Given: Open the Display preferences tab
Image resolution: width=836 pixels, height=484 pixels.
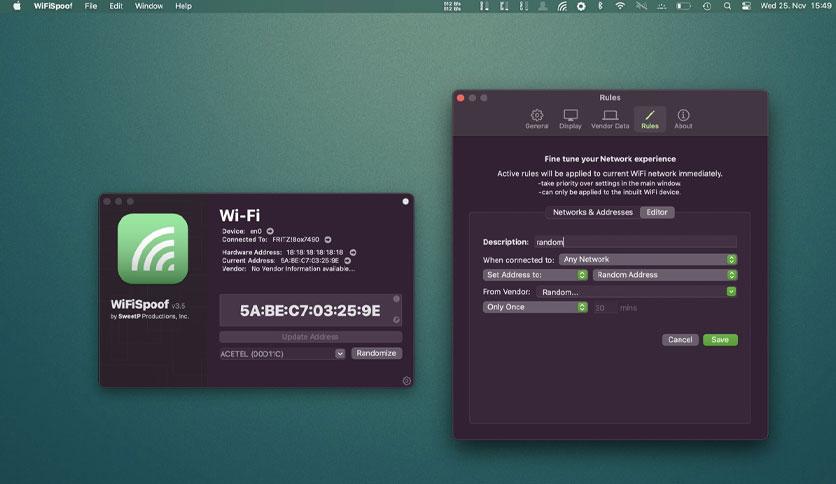Looking at the screenshot, I should click(x=570, y=119).
